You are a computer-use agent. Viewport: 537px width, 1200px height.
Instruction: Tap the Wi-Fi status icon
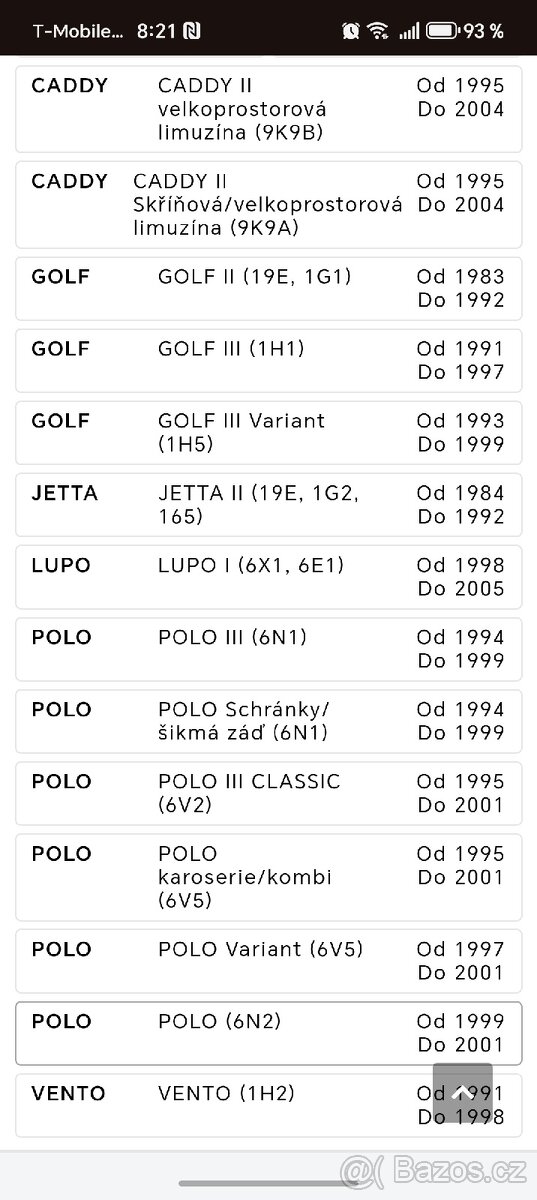click(x=378, y=30)
